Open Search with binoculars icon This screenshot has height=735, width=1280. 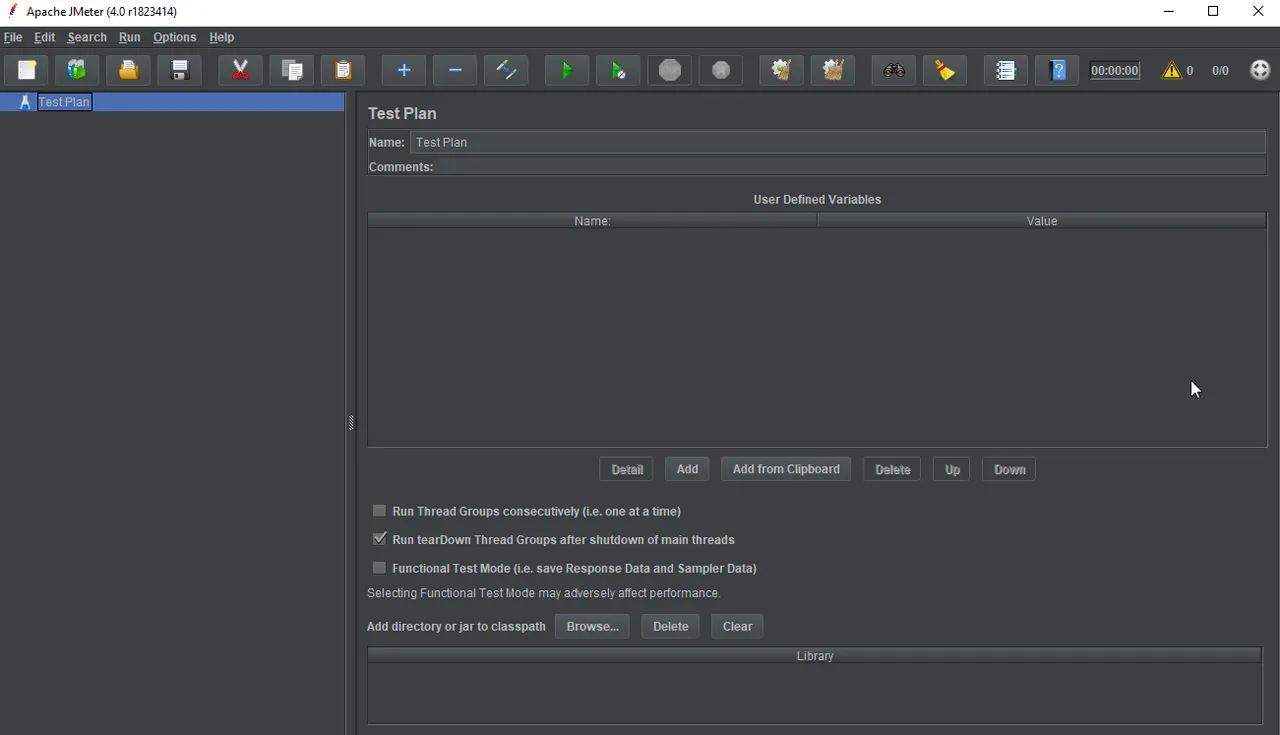[x=894, y=70]
